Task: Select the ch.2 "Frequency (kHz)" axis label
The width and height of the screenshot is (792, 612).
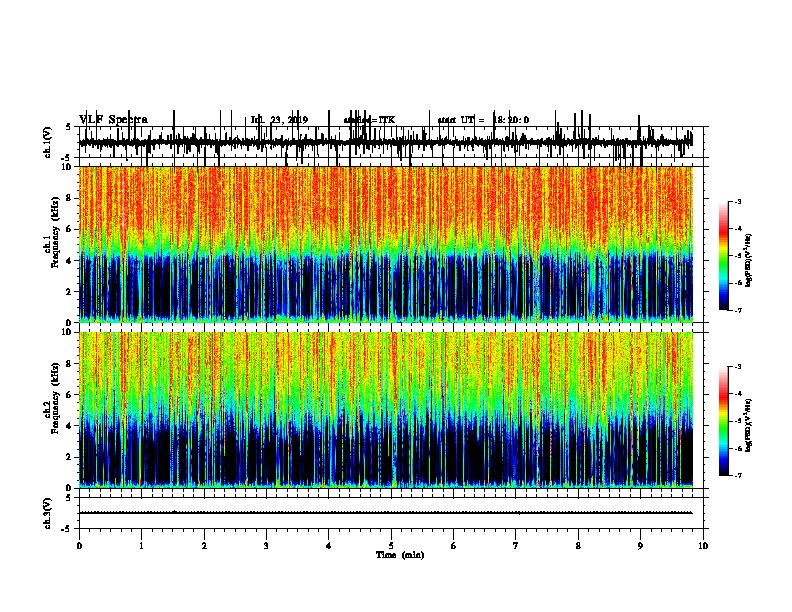Action: coord(55,398)
